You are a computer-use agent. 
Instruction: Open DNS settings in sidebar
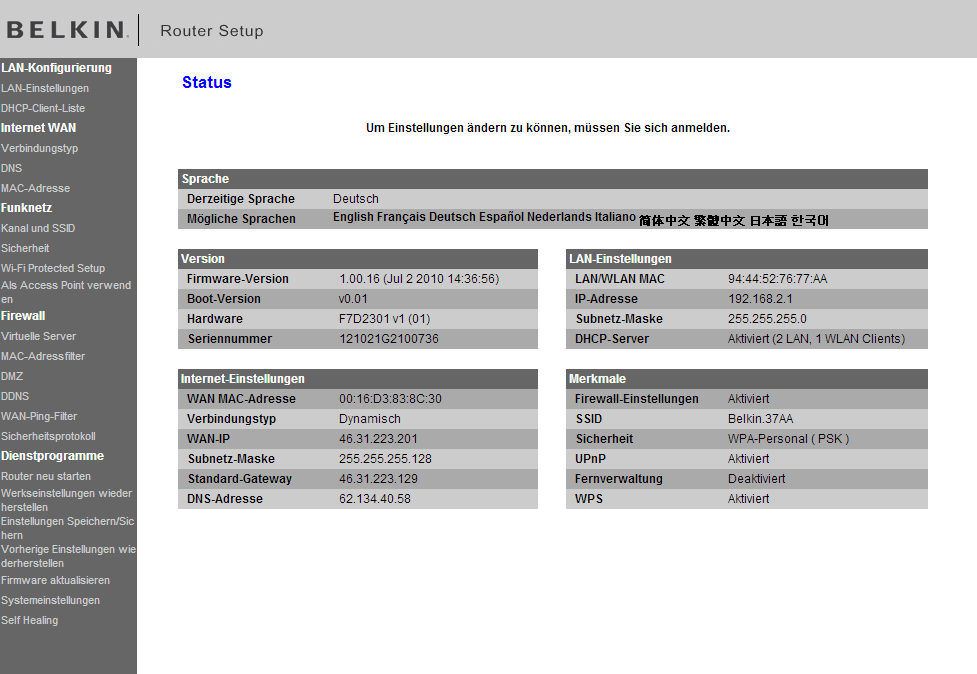click(x=11, y=168)
